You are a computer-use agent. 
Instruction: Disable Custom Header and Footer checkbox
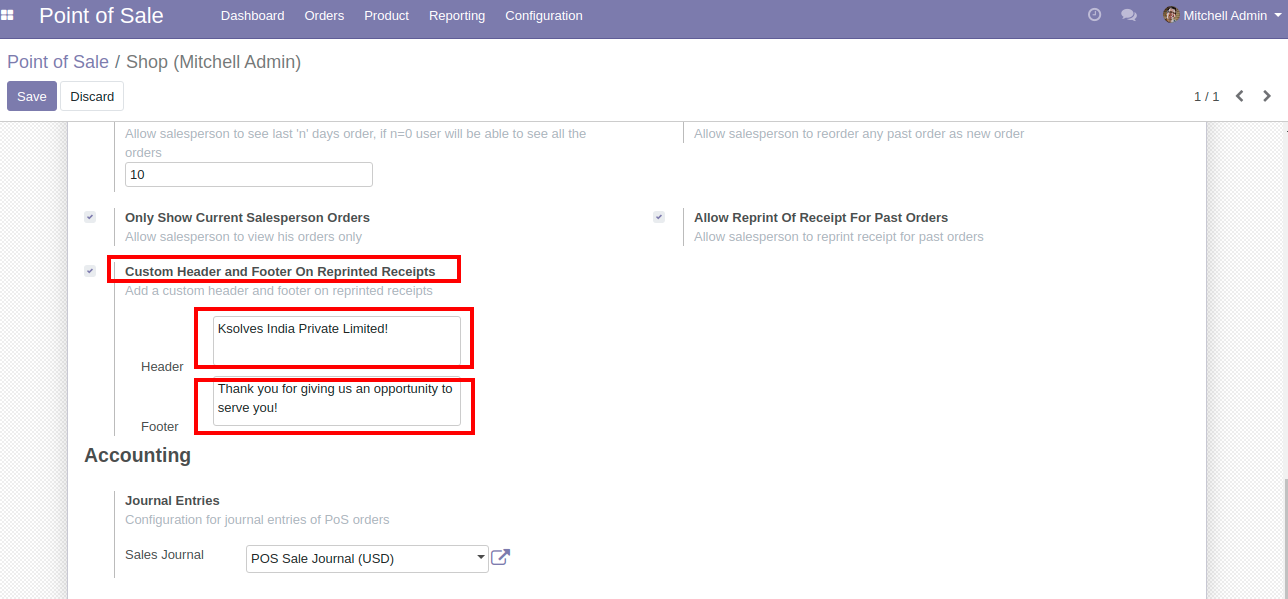tap(90, 271)
